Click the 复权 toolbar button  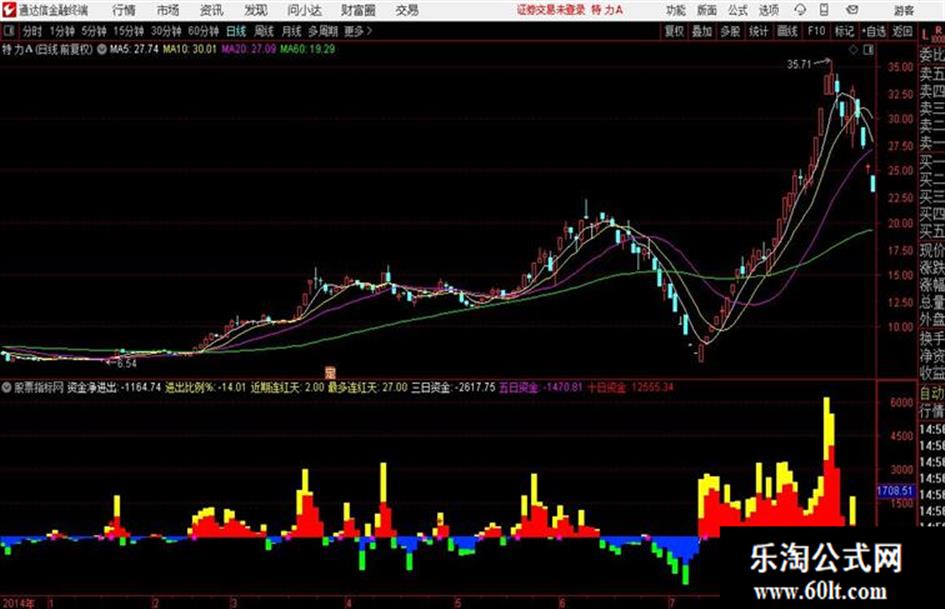coord(674,31)
